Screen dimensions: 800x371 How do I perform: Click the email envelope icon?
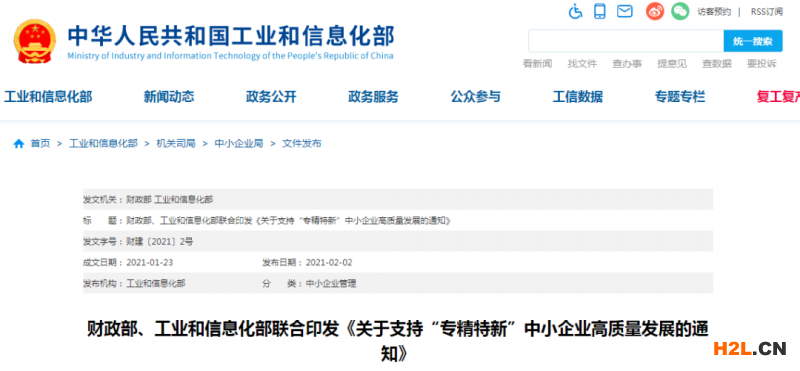click(x=624, y=11)
